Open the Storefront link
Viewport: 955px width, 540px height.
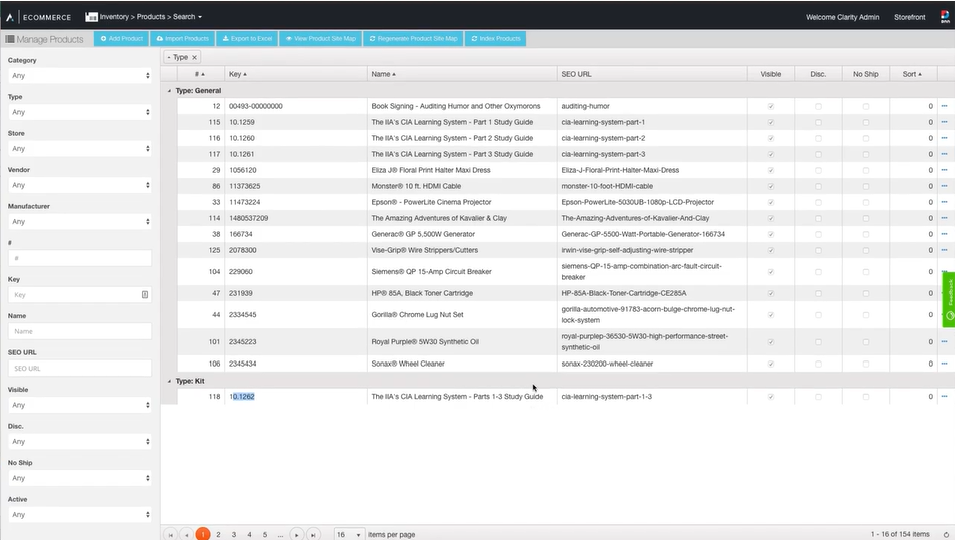tap(909, 17)
